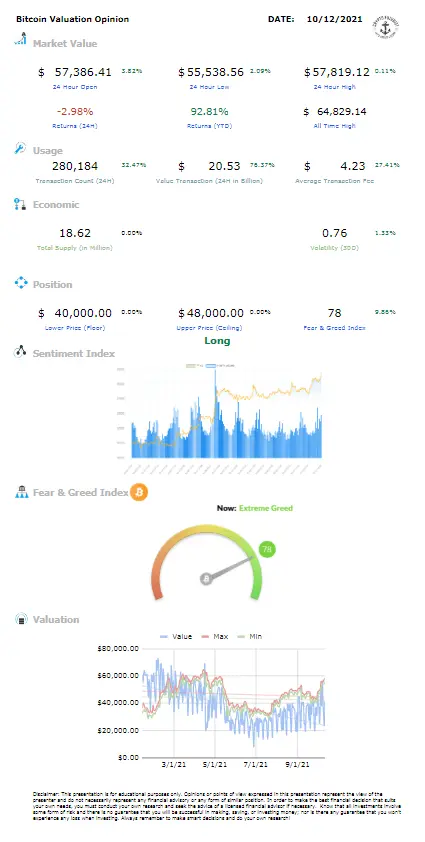Click the Lower Price floor $40,000.00
The height and width of the screenshot is (842, 425).
coord(75,313)
